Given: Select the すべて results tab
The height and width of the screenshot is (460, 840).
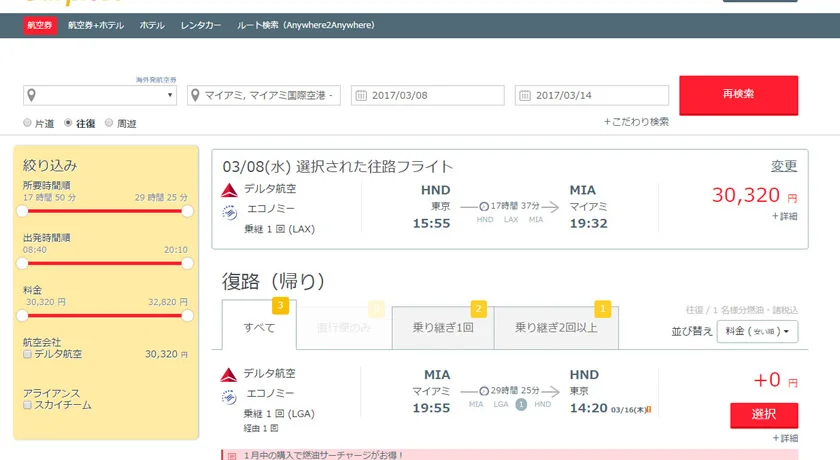Looking at the screenshot, I should [x=259, y=327].
